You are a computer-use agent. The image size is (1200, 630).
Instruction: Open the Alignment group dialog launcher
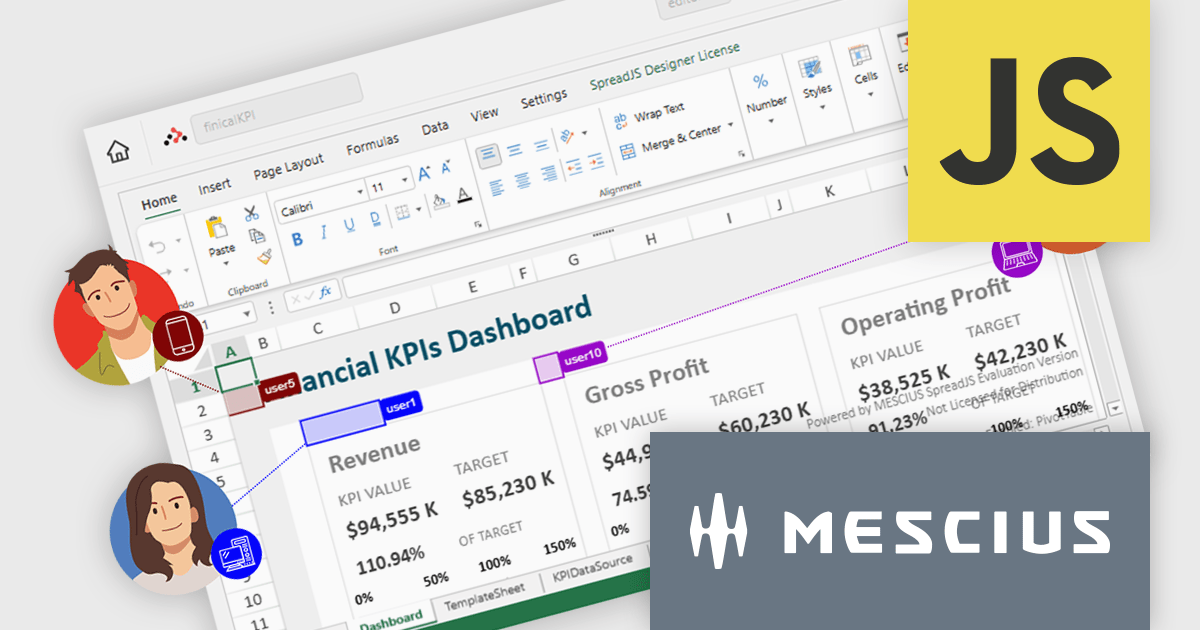tap(741, 153)
